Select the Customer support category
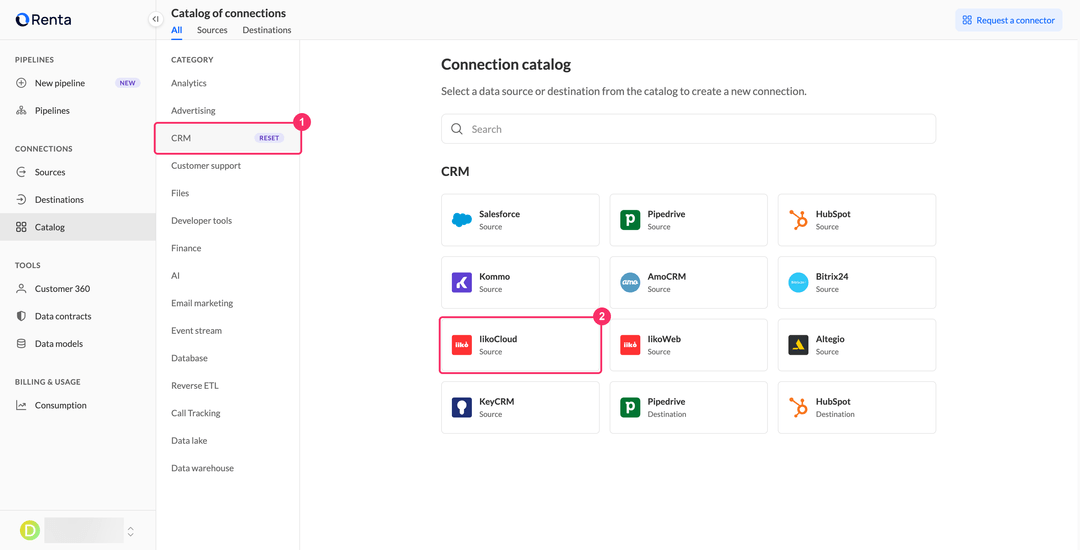This screenshot has height=550, width=1080. pos(206,165)
